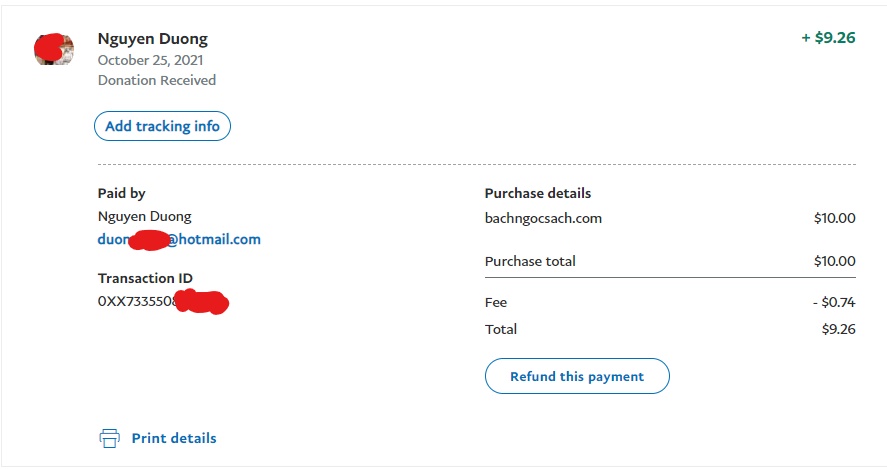Click the green + $9.26 amount
This screenshot has height=469, width=887.
pos(828,38)
